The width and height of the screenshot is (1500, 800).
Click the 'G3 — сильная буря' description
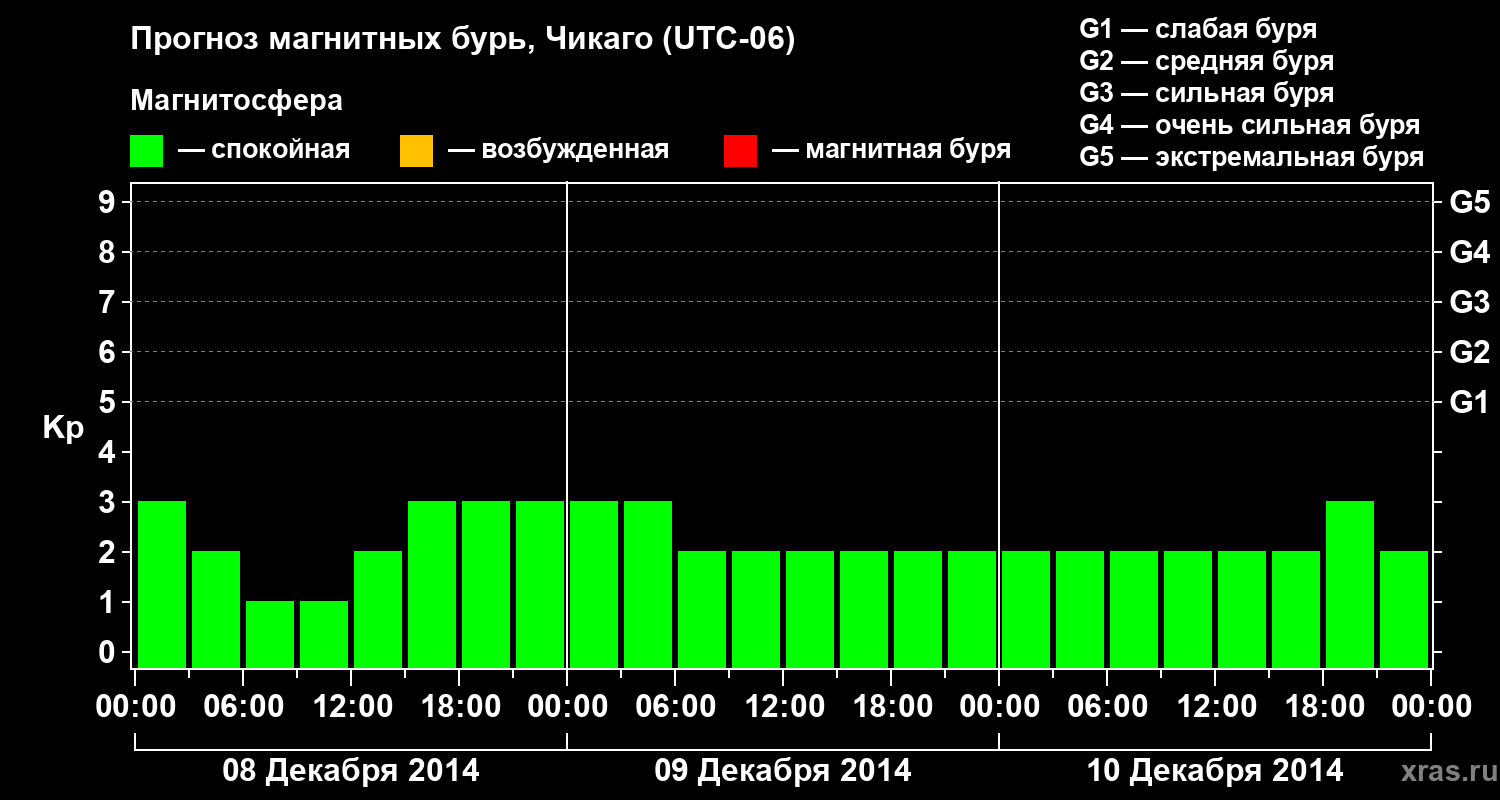point(1206,93)
